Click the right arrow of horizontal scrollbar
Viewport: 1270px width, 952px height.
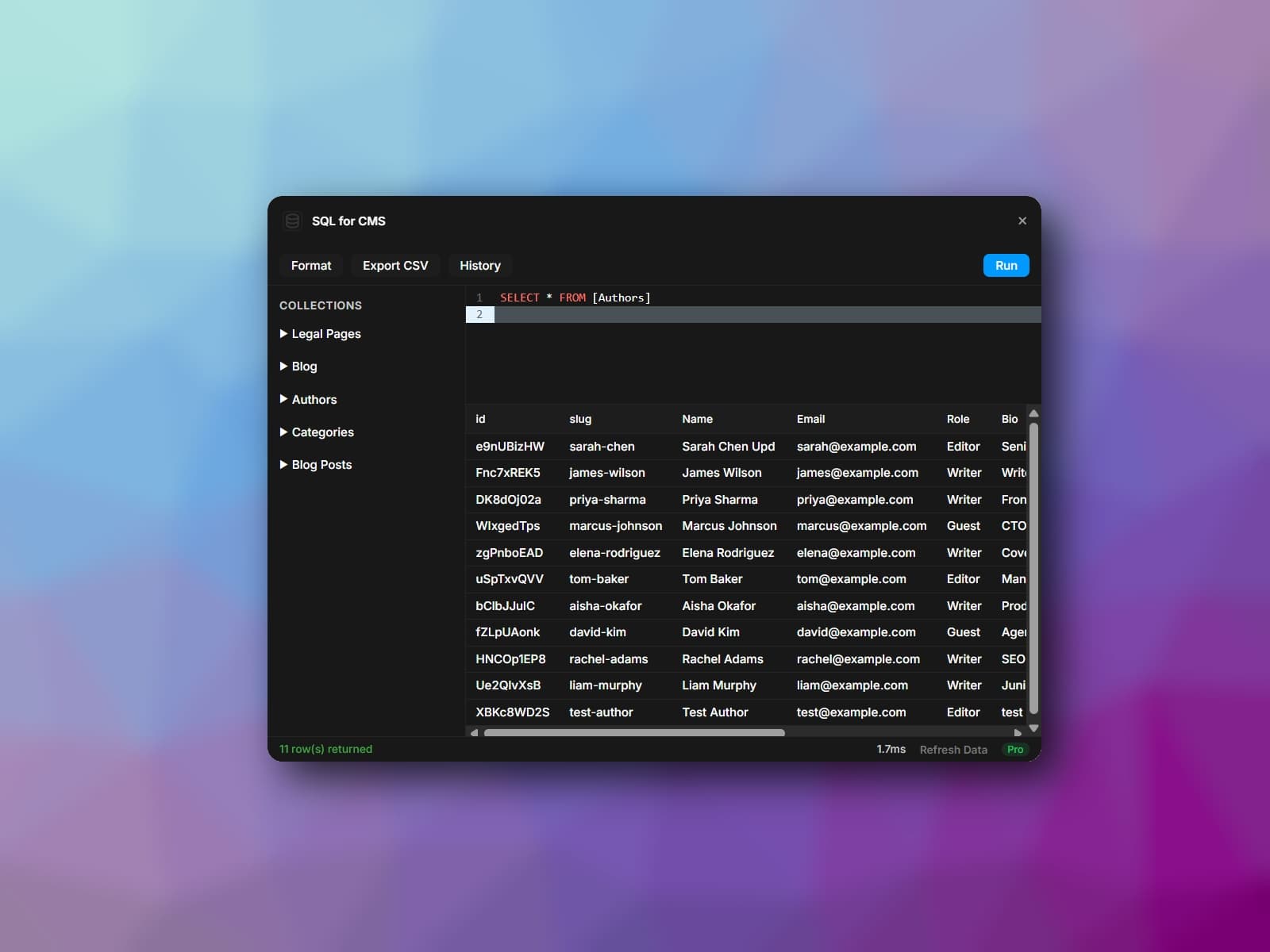coord(1019,734)
